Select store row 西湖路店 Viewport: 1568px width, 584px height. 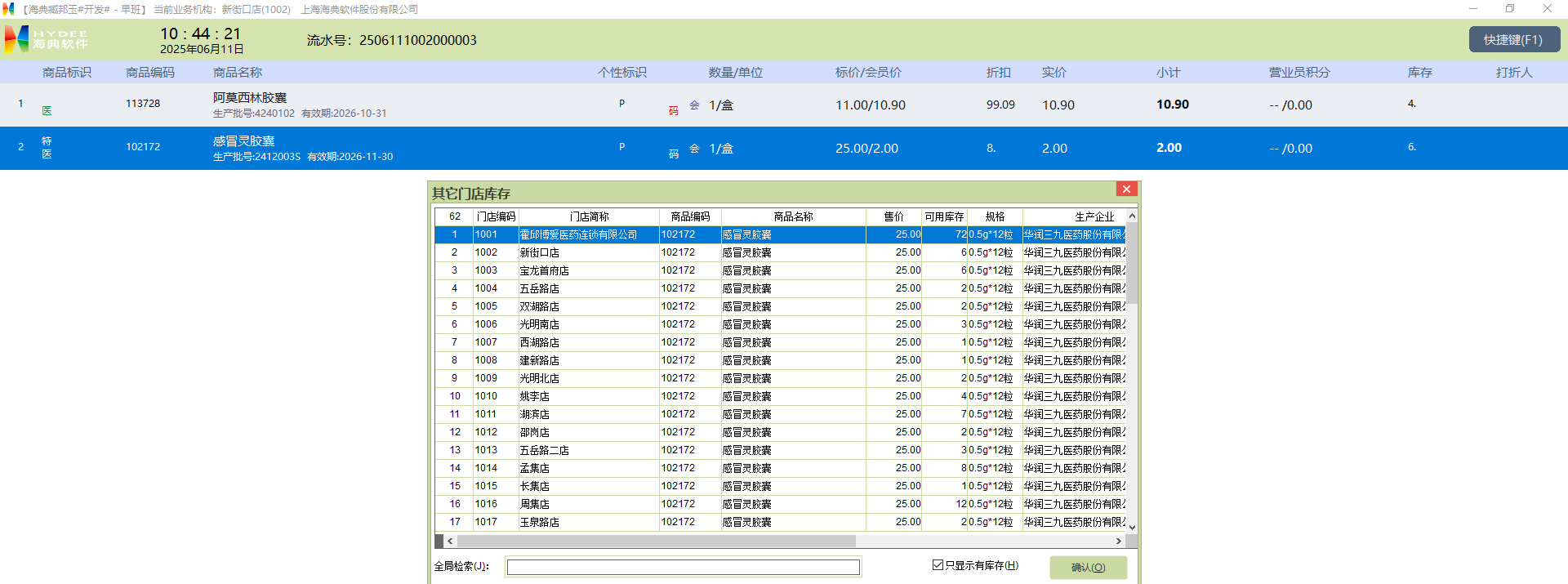pos(781,342)
